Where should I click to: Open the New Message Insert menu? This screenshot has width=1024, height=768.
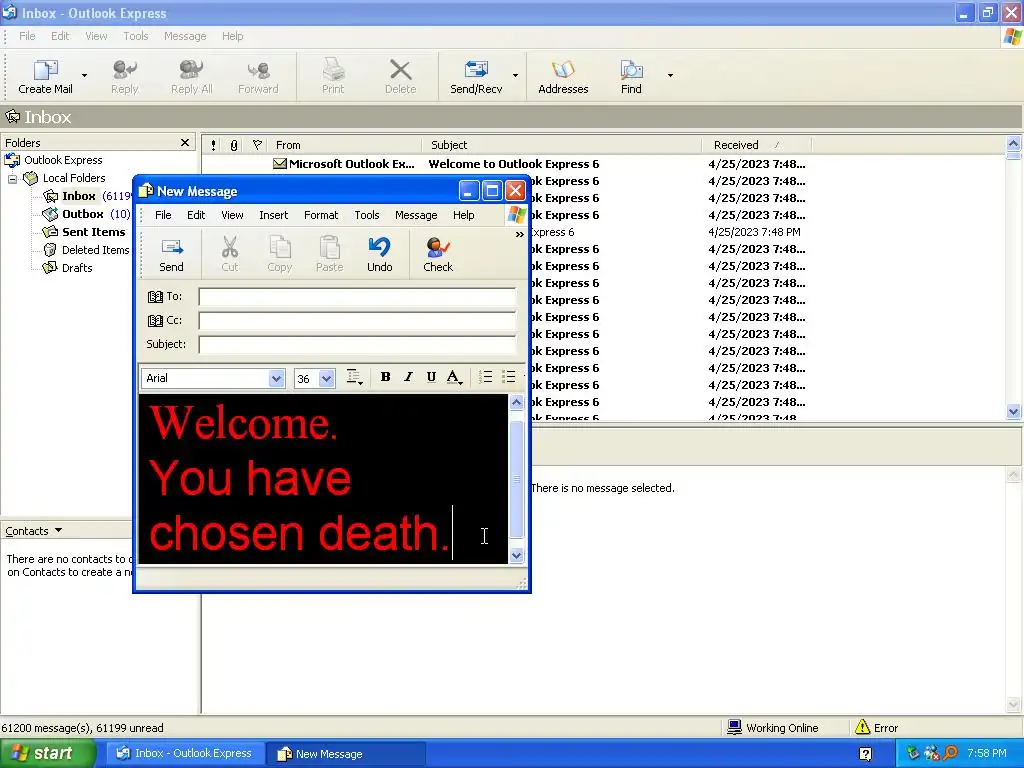(x=274, y=215)
